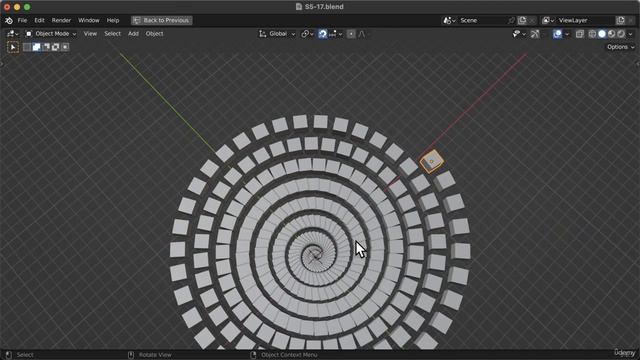Click the Object Context Menu icon in status bar
Viewport: 640px width, 360px height.
coord(253,355)
